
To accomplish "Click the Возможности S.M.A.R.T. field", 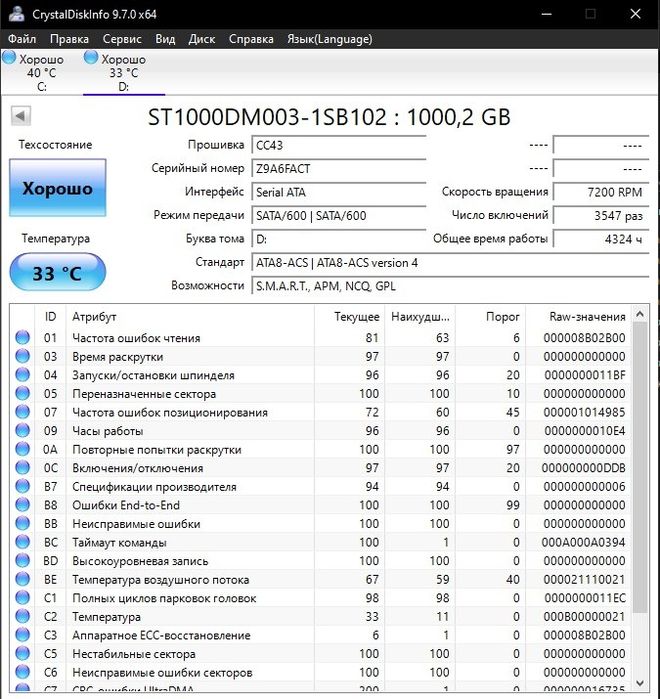I will 450,286.
